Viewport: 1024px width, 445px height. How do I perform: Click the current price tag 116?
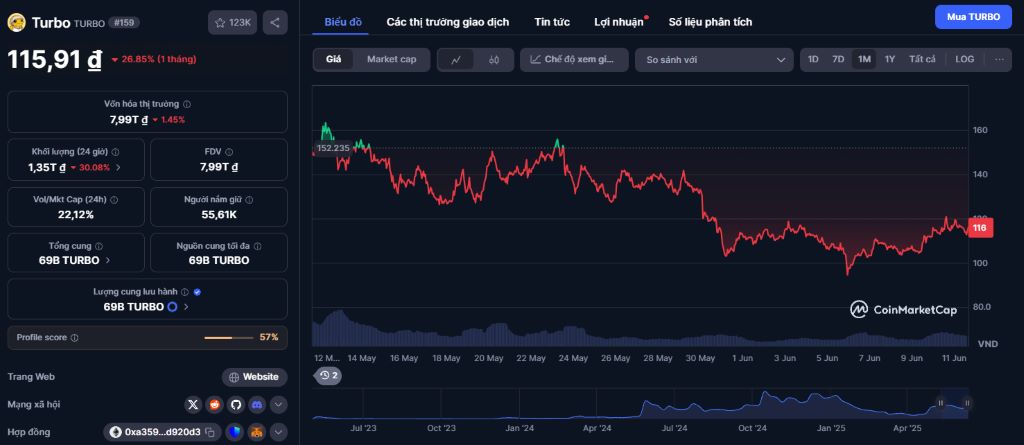click(x=980, y=227)
